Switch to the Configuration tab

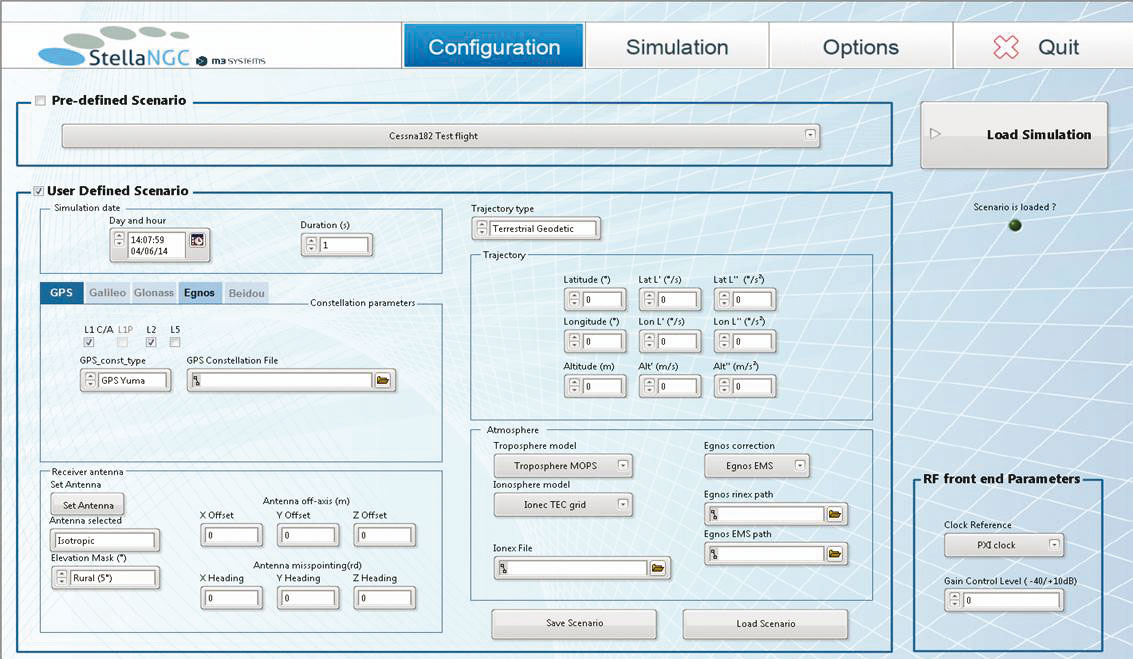click(494, 46)
